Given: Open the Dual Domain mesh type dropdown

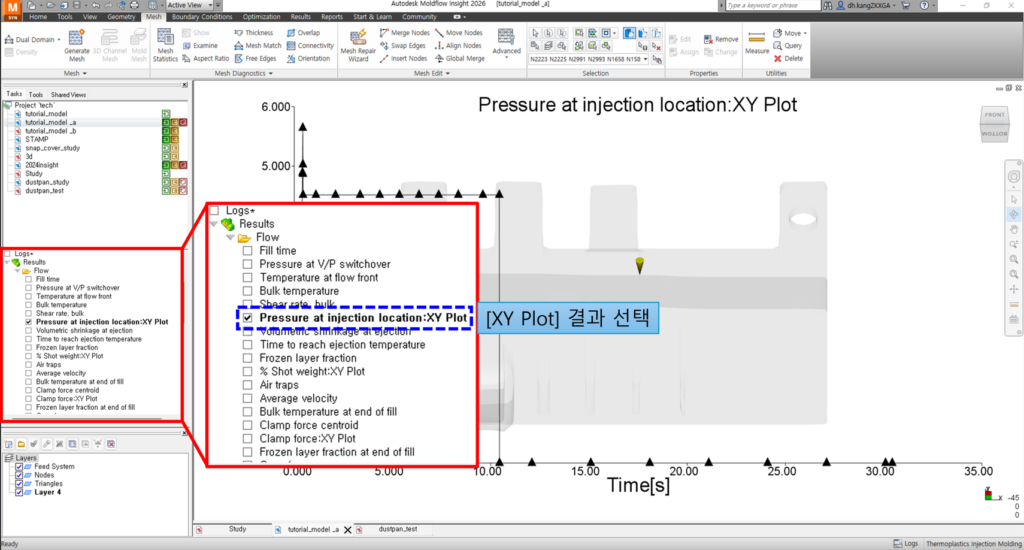Looking at the screenshot, I should (x=31, y=39).
